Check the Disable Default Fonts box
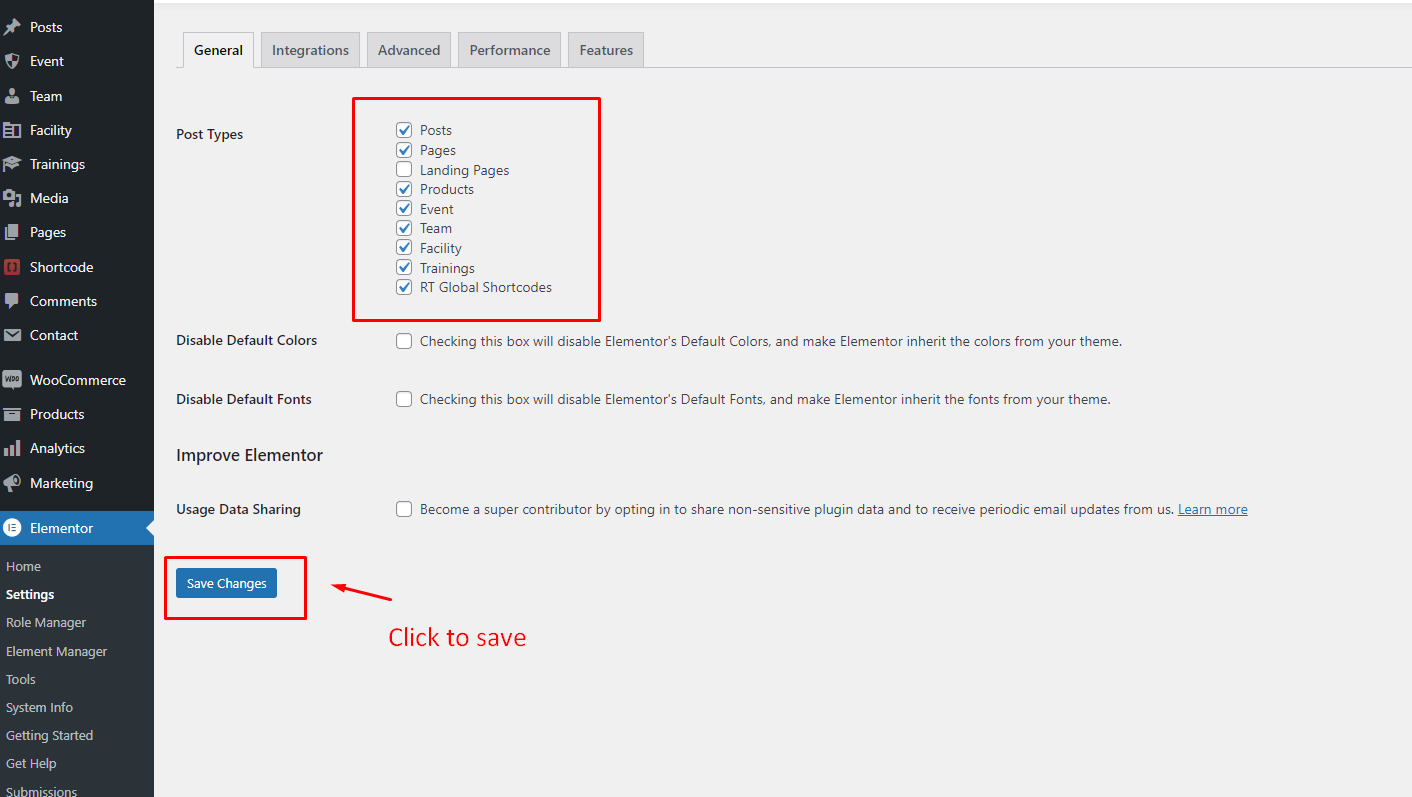Image resolution: width=1412 pixels, height=797 pixels. point(404,399)
